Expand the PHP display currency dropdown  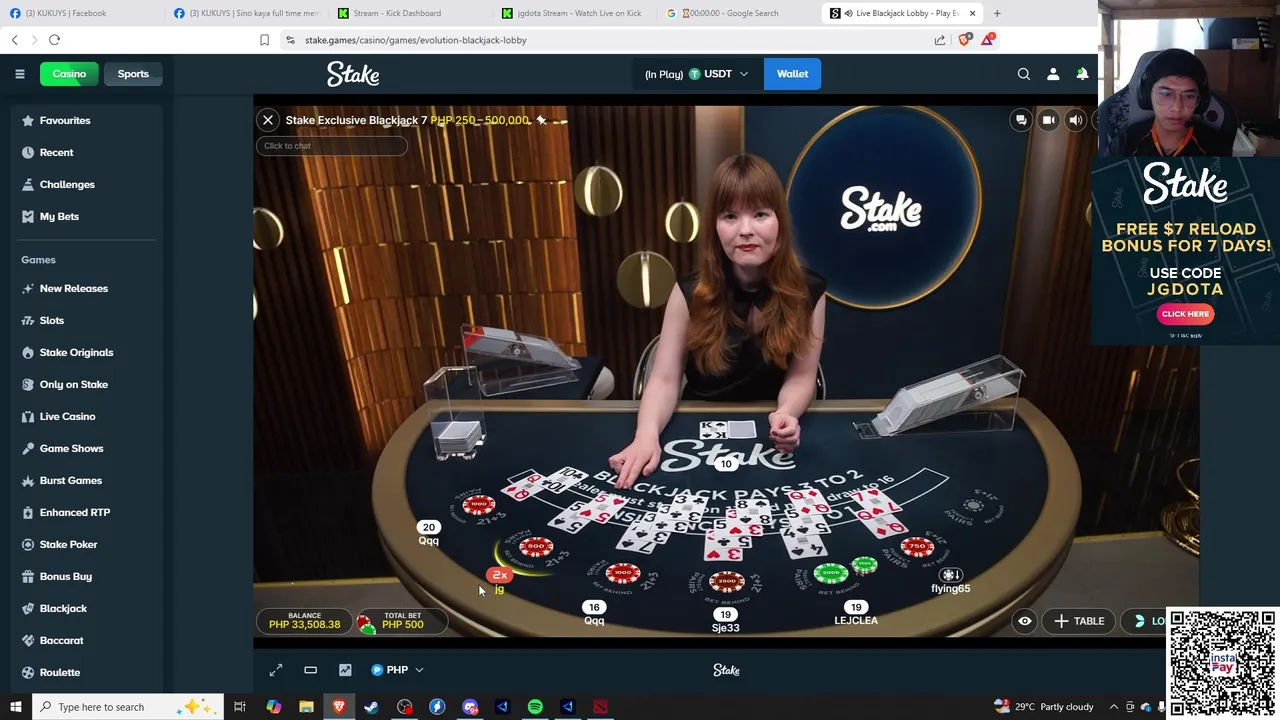tap(397, 670)
